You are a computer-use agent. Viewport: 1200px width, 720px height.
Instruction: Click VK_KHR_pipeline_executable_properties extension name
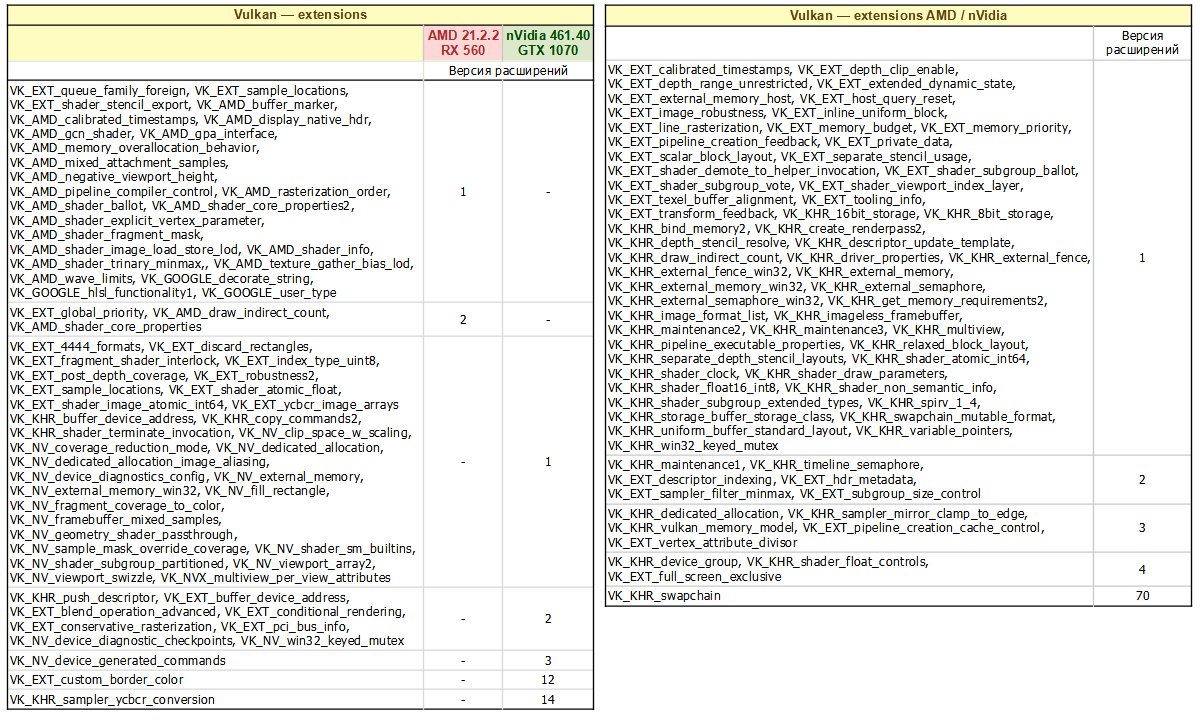pos(725,344)
